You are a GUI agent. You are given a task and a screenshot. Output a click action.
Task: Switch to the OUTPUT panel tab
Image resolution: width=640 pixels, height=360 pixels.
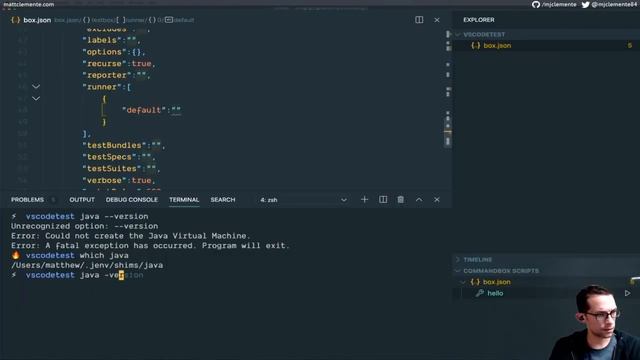point(82,200)
